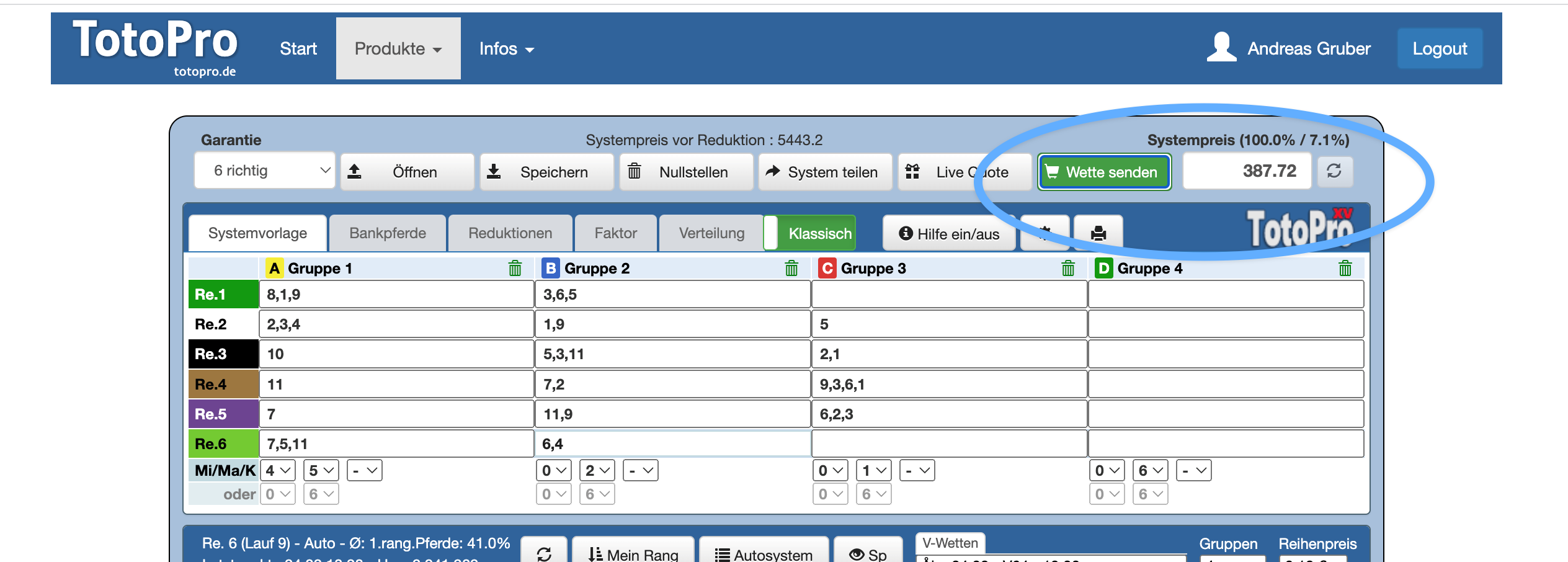The height and width of the screenshot is (562, 1568).
Task: Click Gruppe 3 Re.5 field containing 6,2,3
Action: [x=950, y=414]
